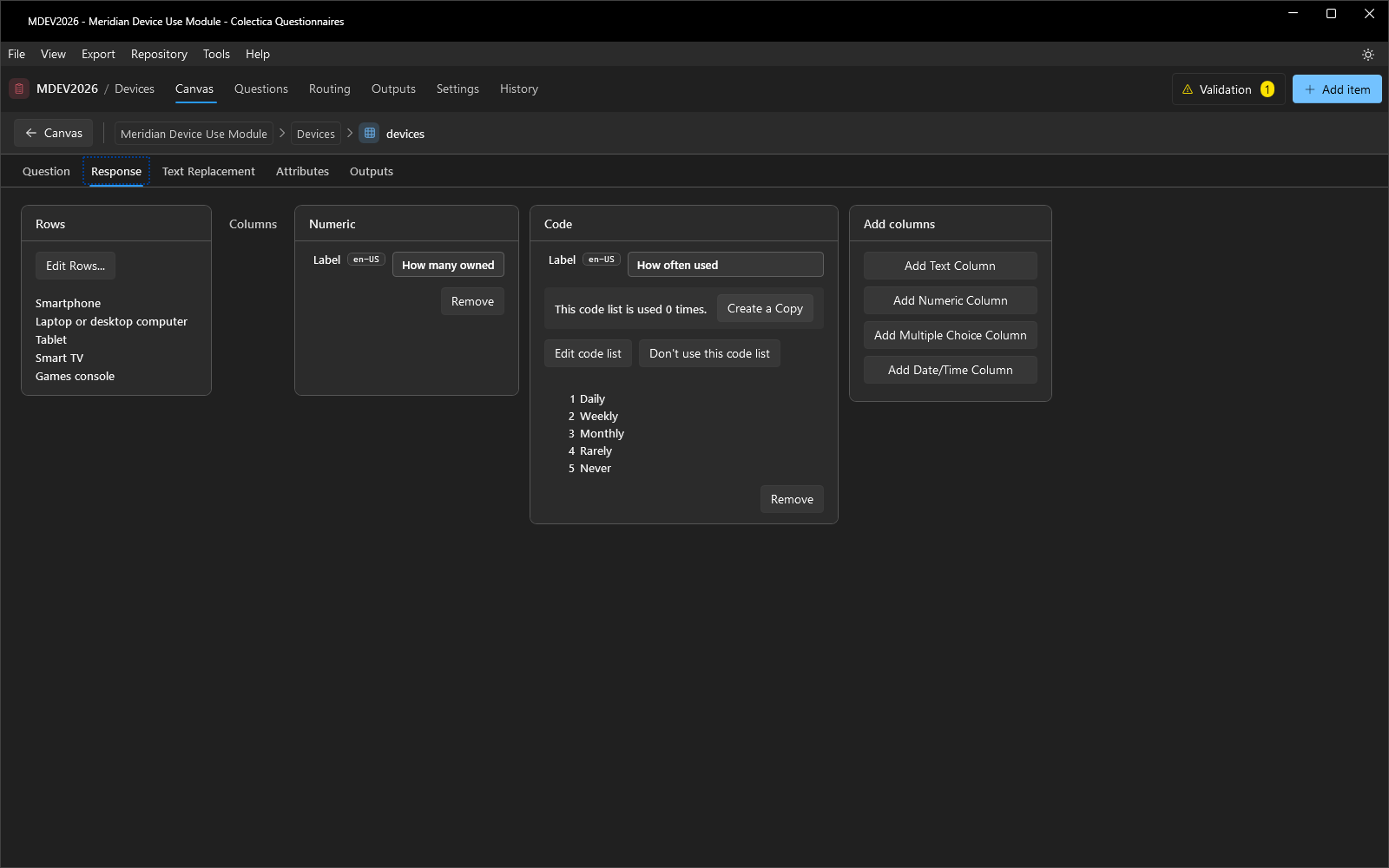Select the 'Smart TV' row text
Image resolution: width=1389 pixels, height=868 pixels.
(59, 358)
